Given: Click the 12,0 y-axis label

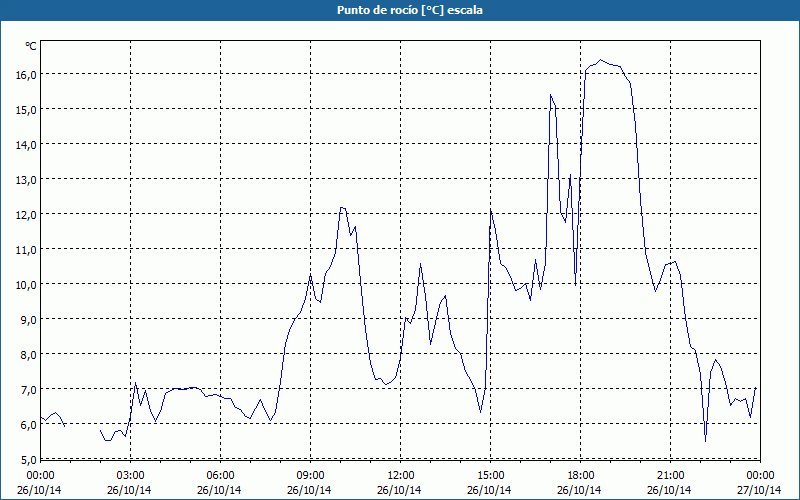Looking at the screenshot, I should (27, 214).
